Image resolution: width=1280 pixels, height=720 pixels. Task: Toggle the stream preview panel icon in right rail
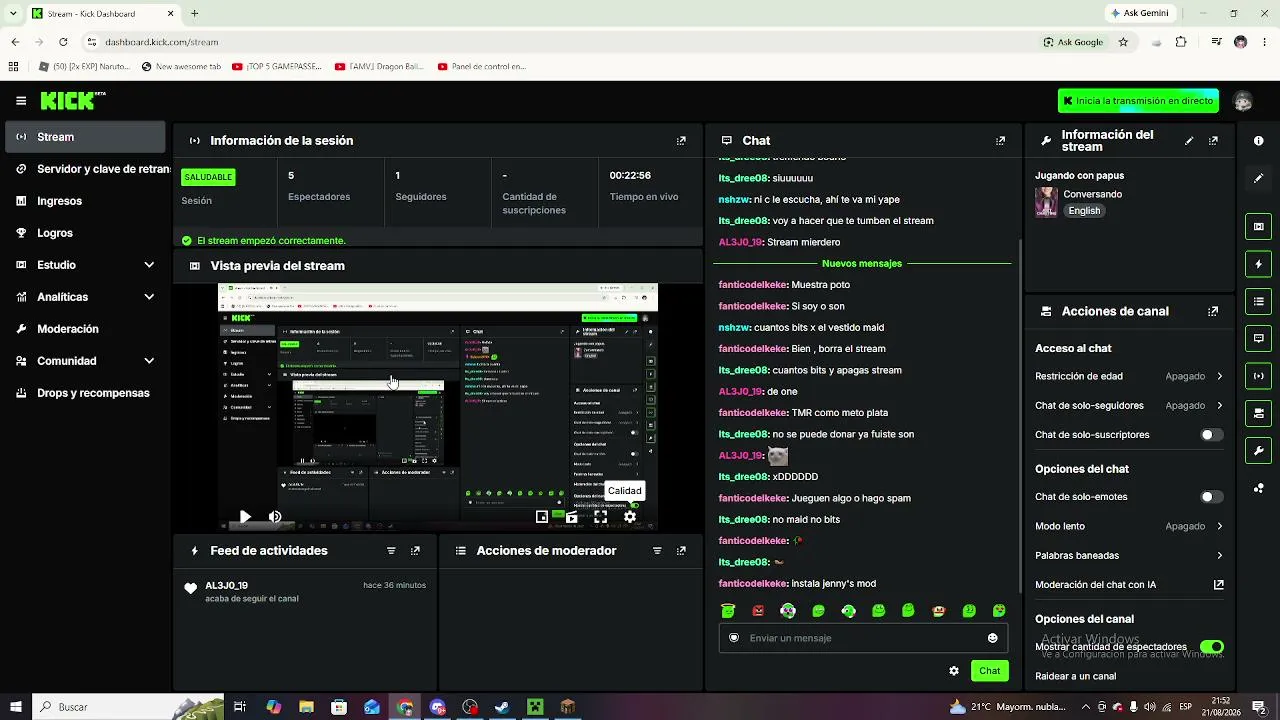(x=1258, y=227)
